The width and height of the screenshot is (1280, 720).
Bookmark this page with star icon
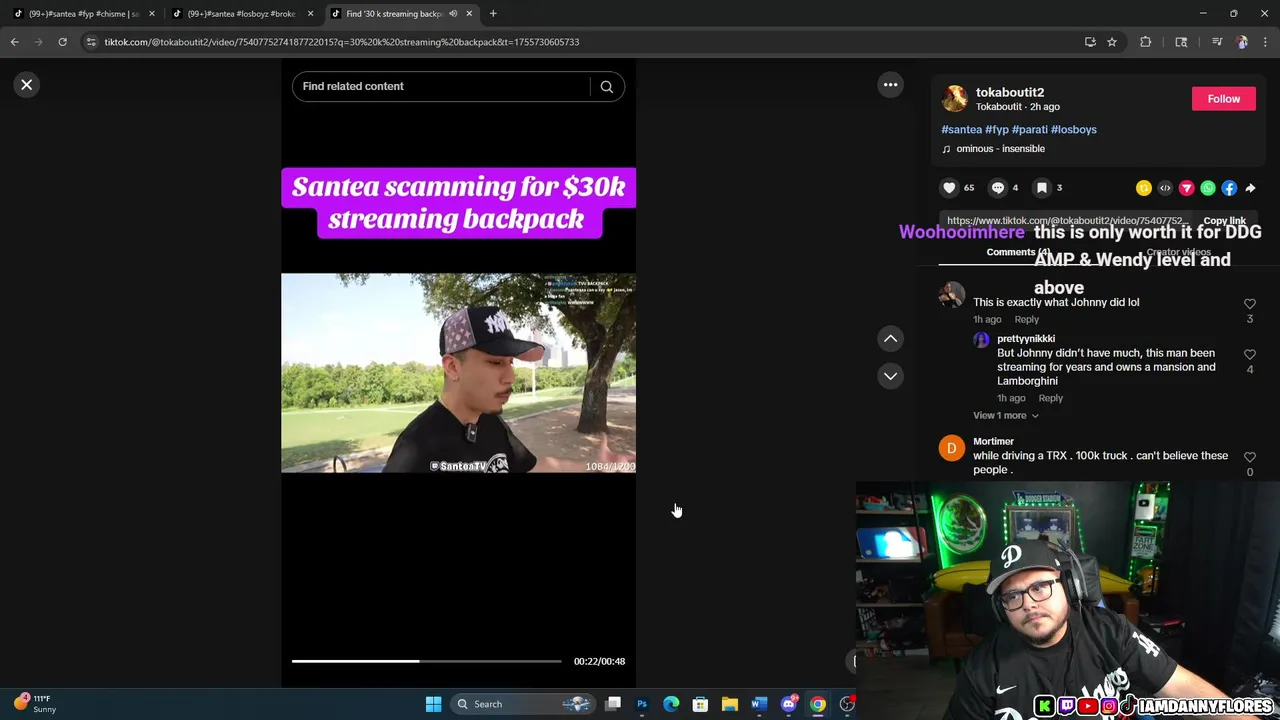pyautogui.click(x=1111, y=42)
